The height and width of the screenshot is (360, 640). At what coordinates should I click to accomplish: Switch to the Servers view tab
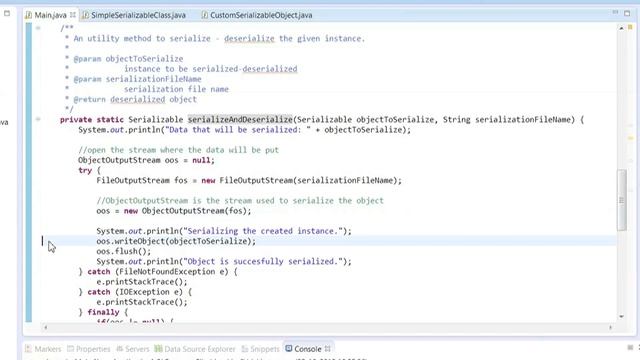pos(133,349)
